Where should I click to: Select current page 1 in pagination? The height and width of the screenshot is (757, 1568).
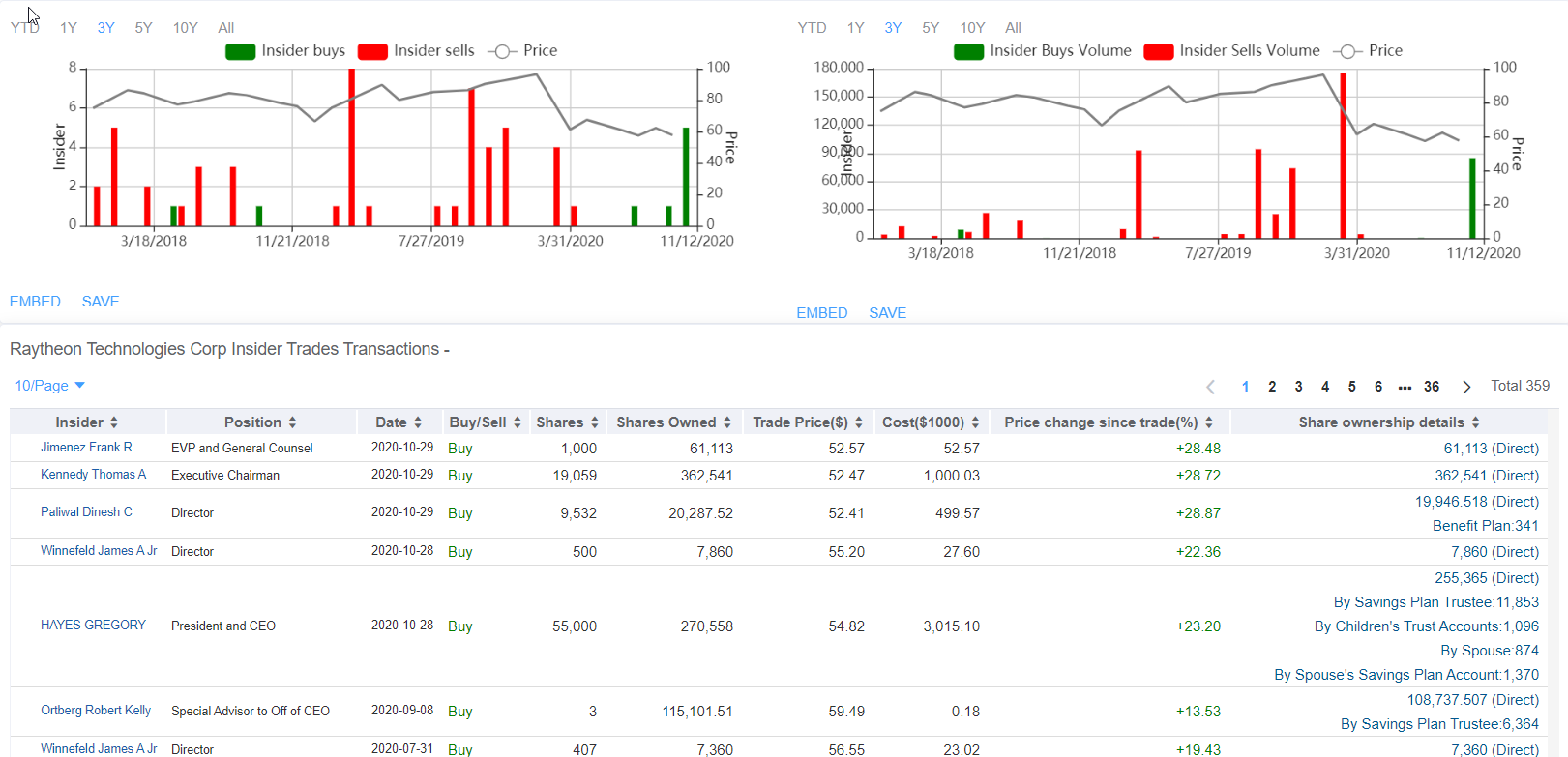coord(1245,387)
